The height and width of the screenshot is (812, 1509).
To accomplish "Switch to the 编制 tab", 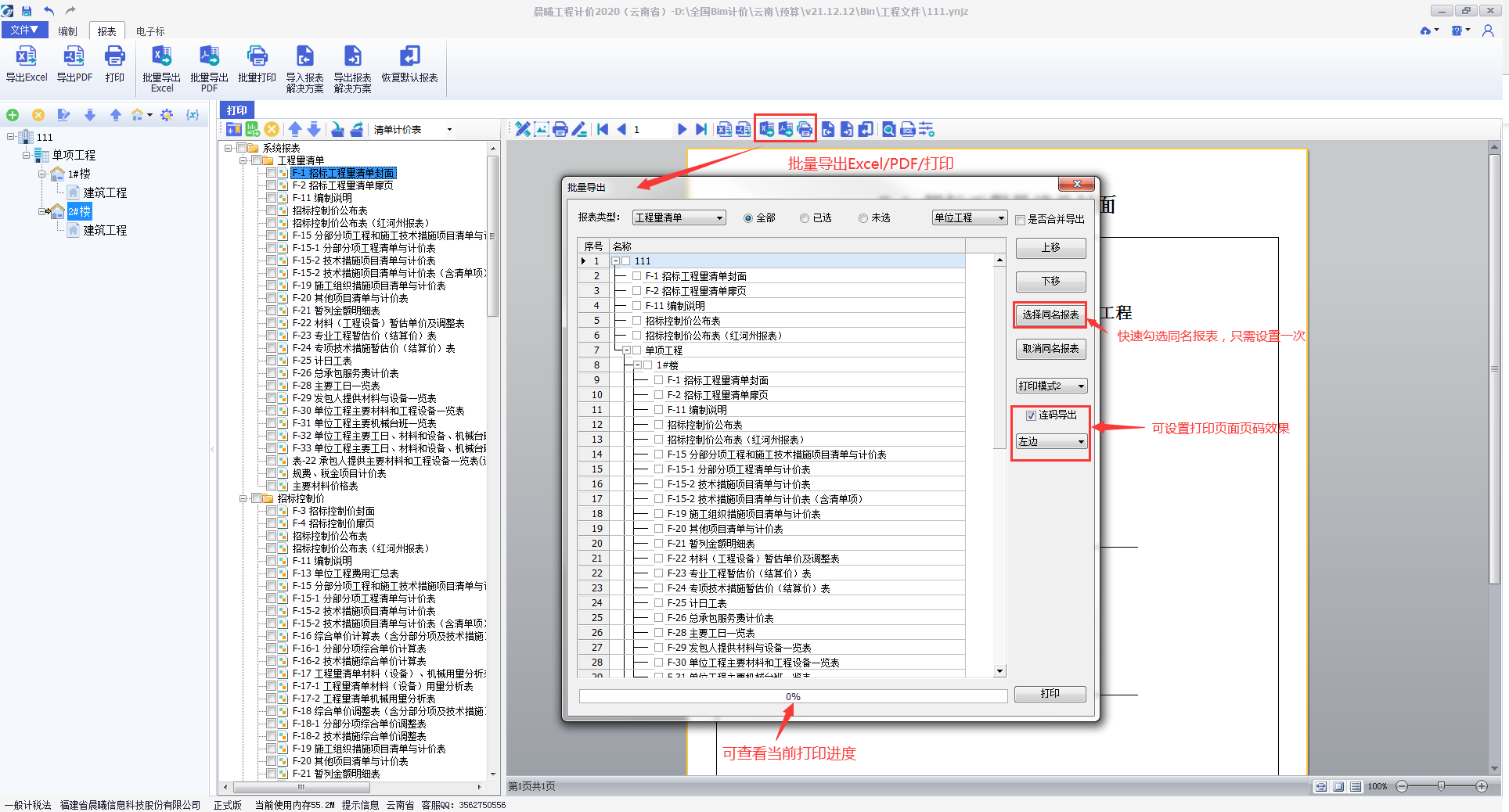I will tap(68, 31).
